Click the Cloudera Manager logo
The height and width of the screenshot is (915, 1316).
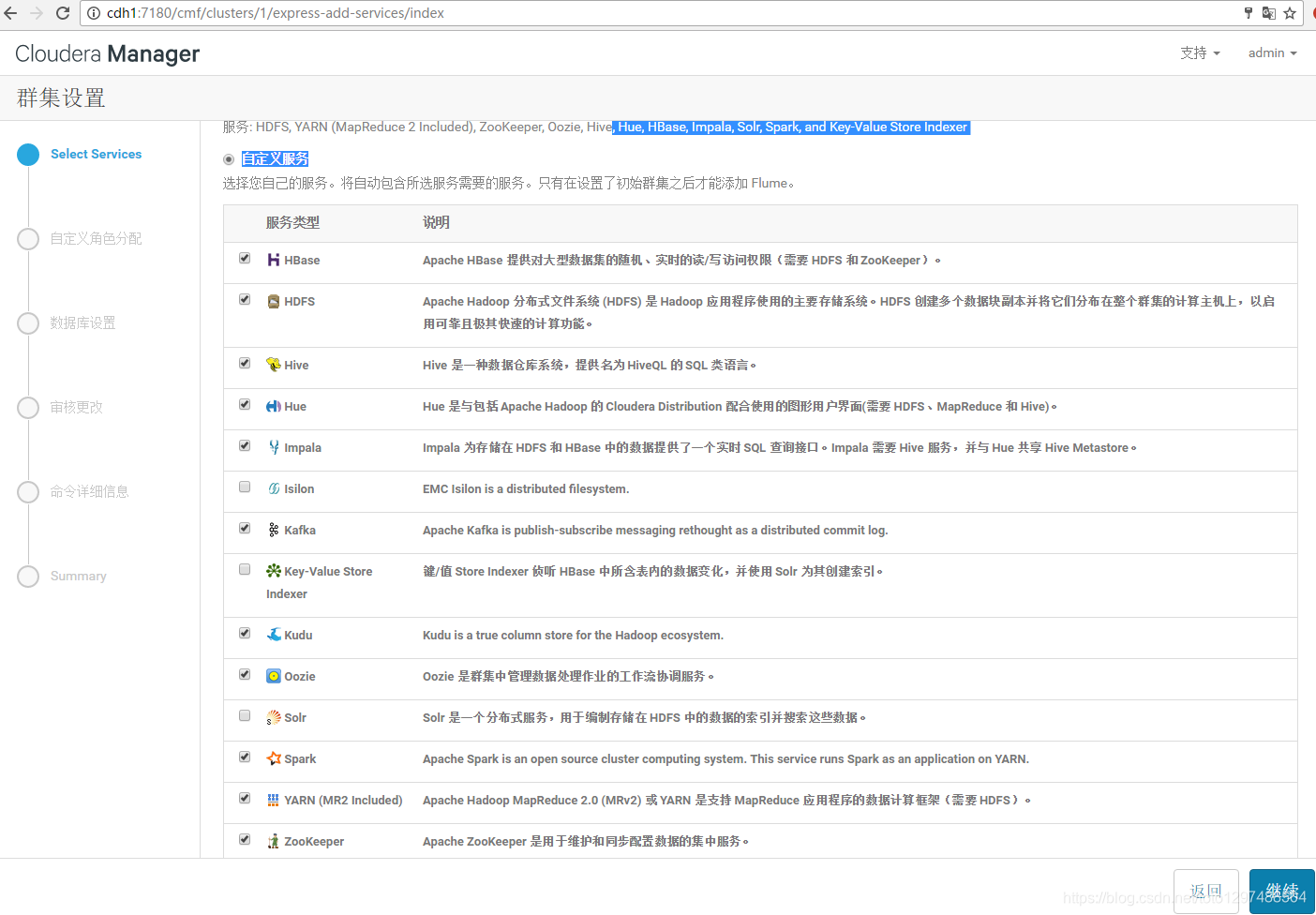pyautogui.click(x=108, y=53)
